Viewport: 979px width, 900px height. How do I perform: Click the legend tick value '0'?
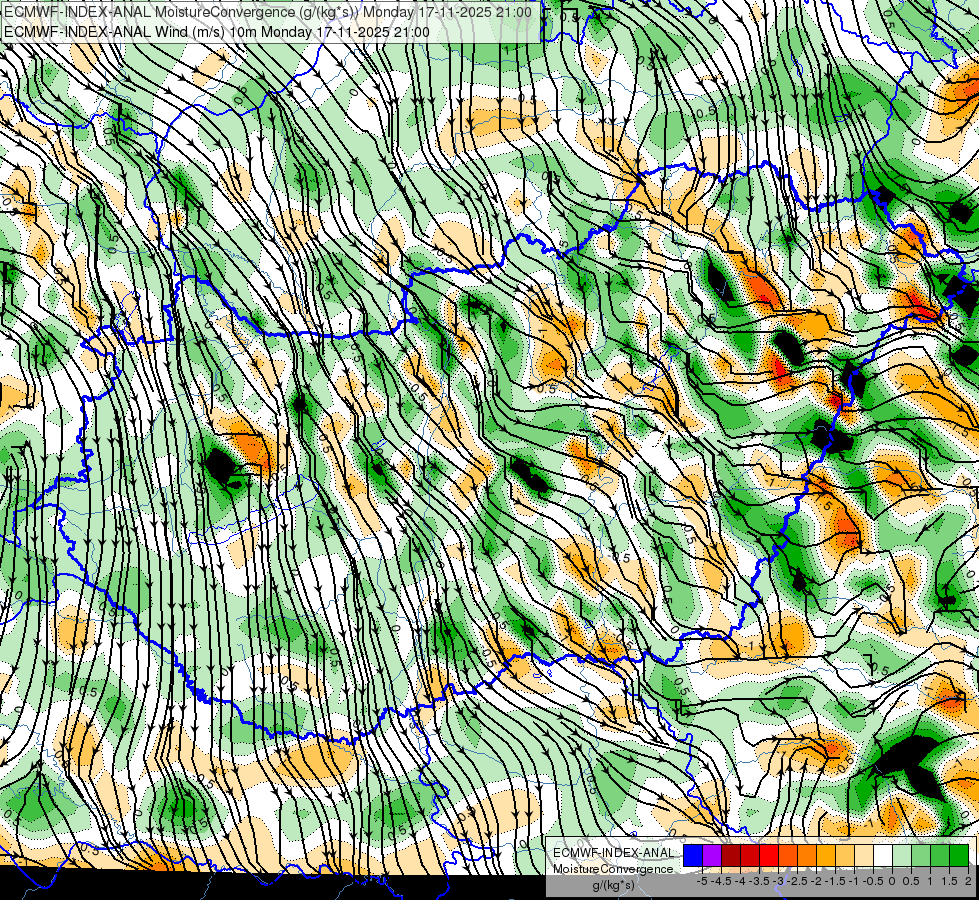(x=892, y=881)
